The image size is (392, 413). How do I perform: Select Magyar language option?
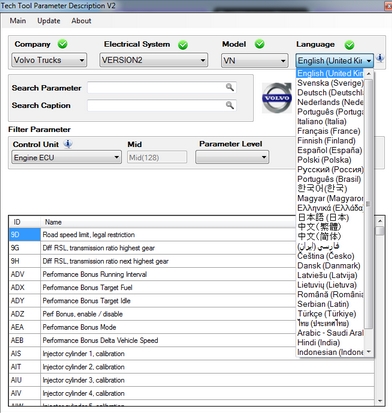[330, 199]
